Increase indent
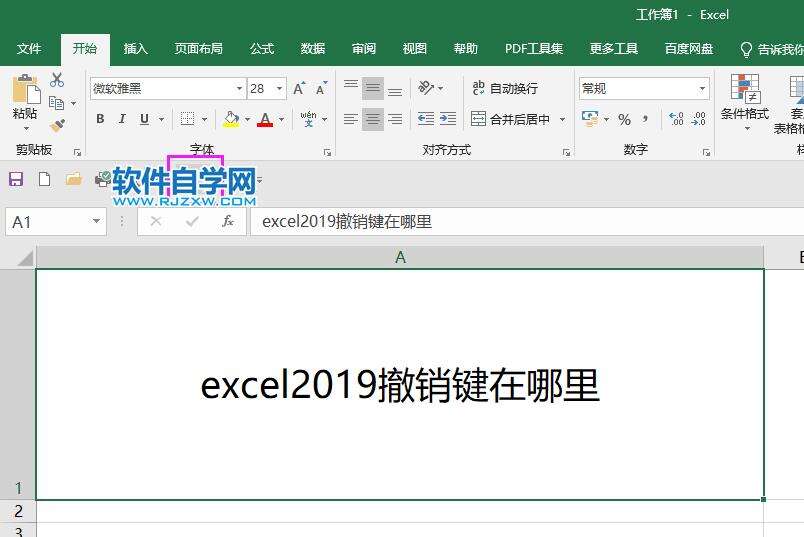This screenshot has height=537, width=804. [448, 119]
